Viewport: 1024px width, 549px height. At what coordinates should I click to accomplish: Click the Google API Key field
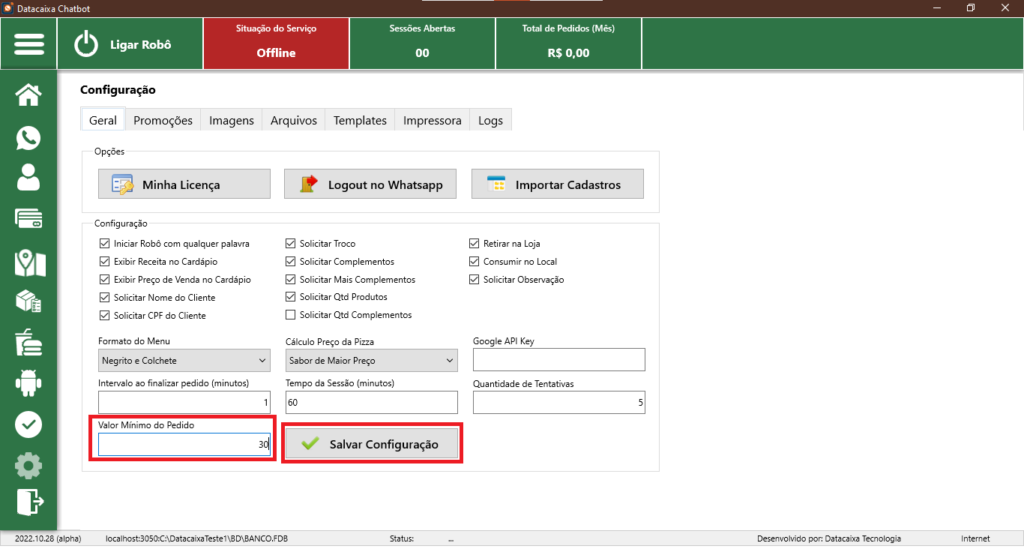click(x=559, y=360)
